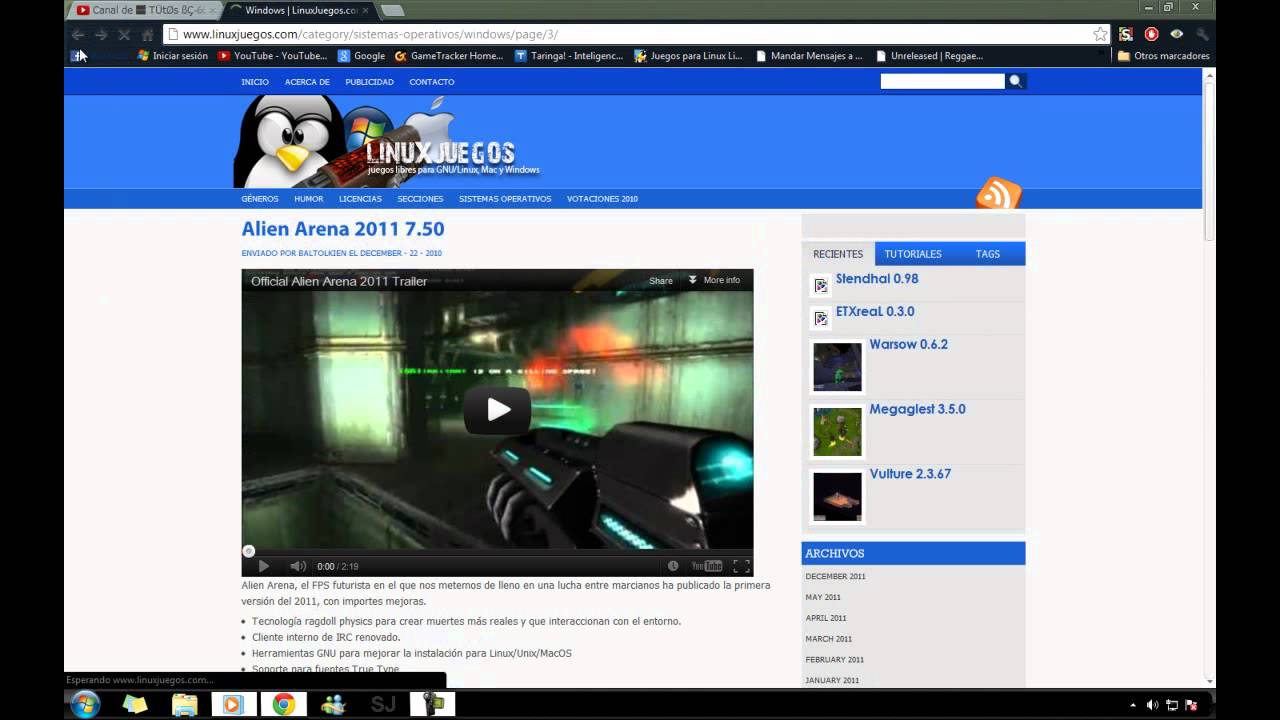The image size is (1280, 720).
Task: Click the search magnifier button on site
Action: (1016, 81)
